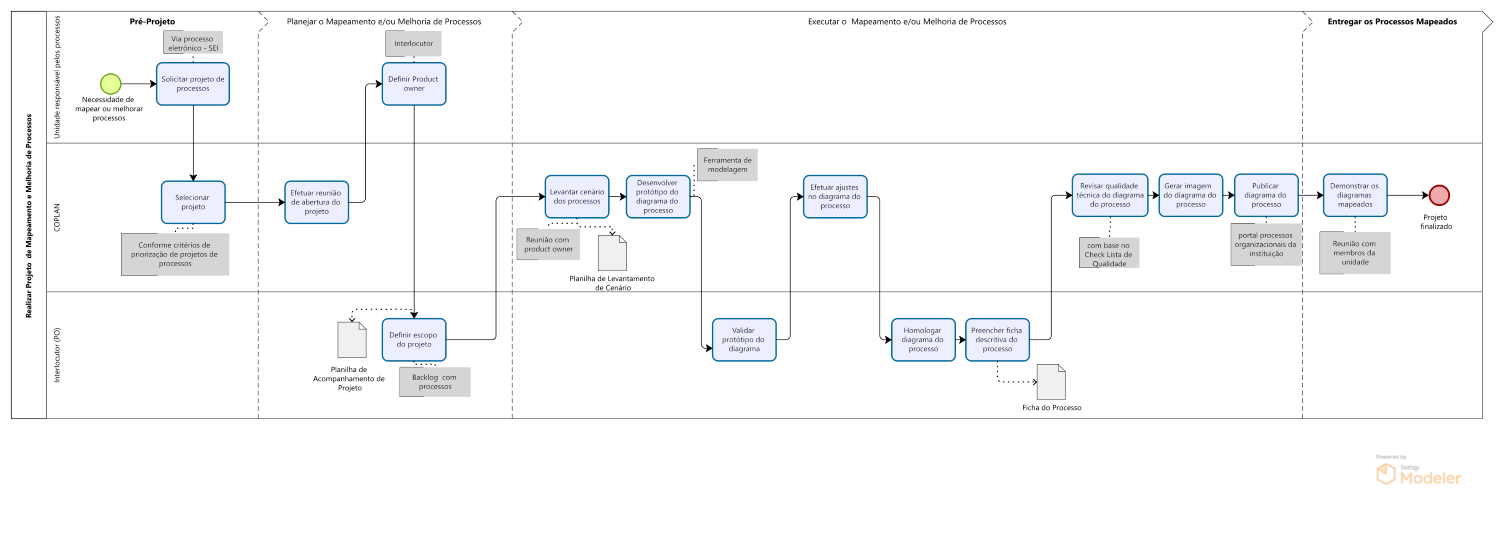Click the Conforme critérios de priorização annotation
This screenshot has width=1500, height=540.
(175, 254)
